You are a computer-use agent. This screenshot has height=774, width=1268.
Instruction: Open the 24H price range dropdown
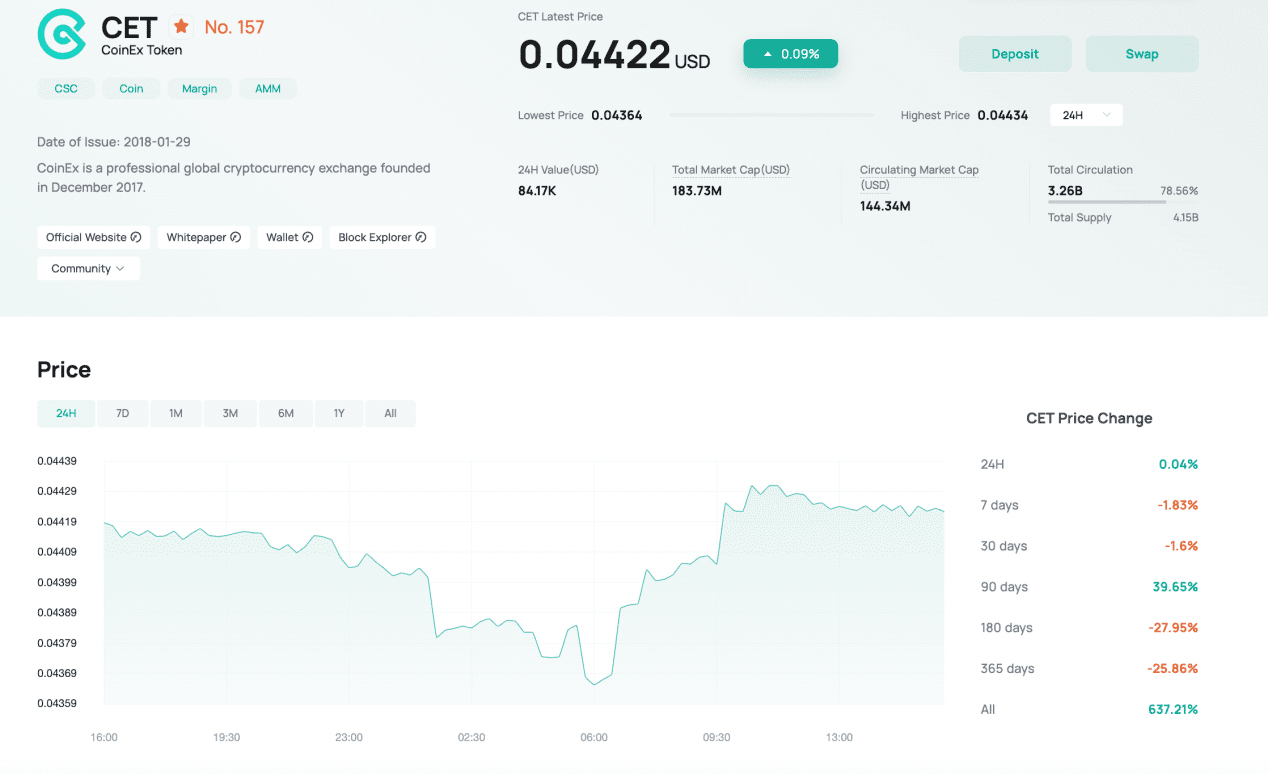point(1086,115)
